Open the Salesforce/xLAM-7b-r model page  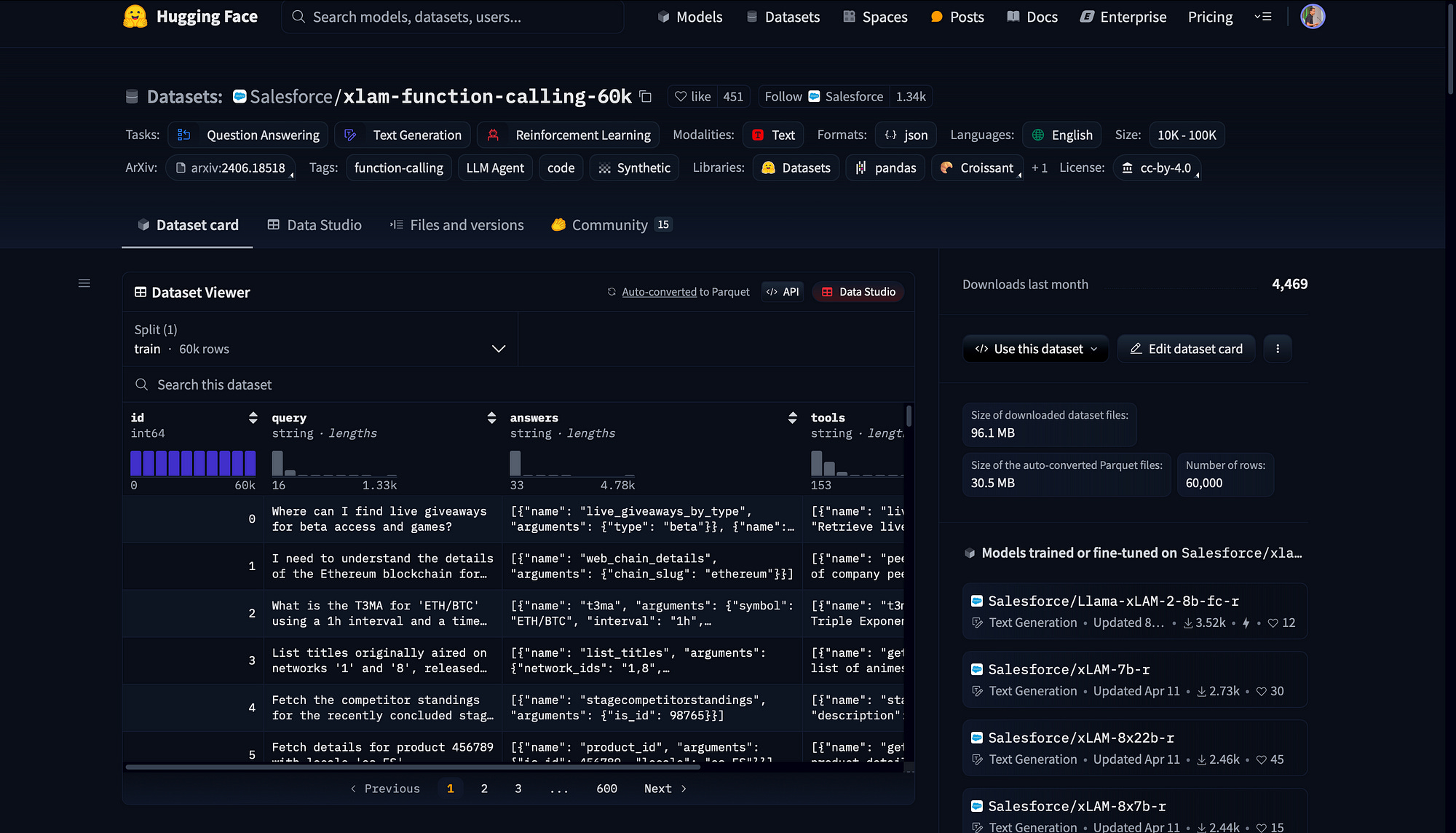(1069, 669)
